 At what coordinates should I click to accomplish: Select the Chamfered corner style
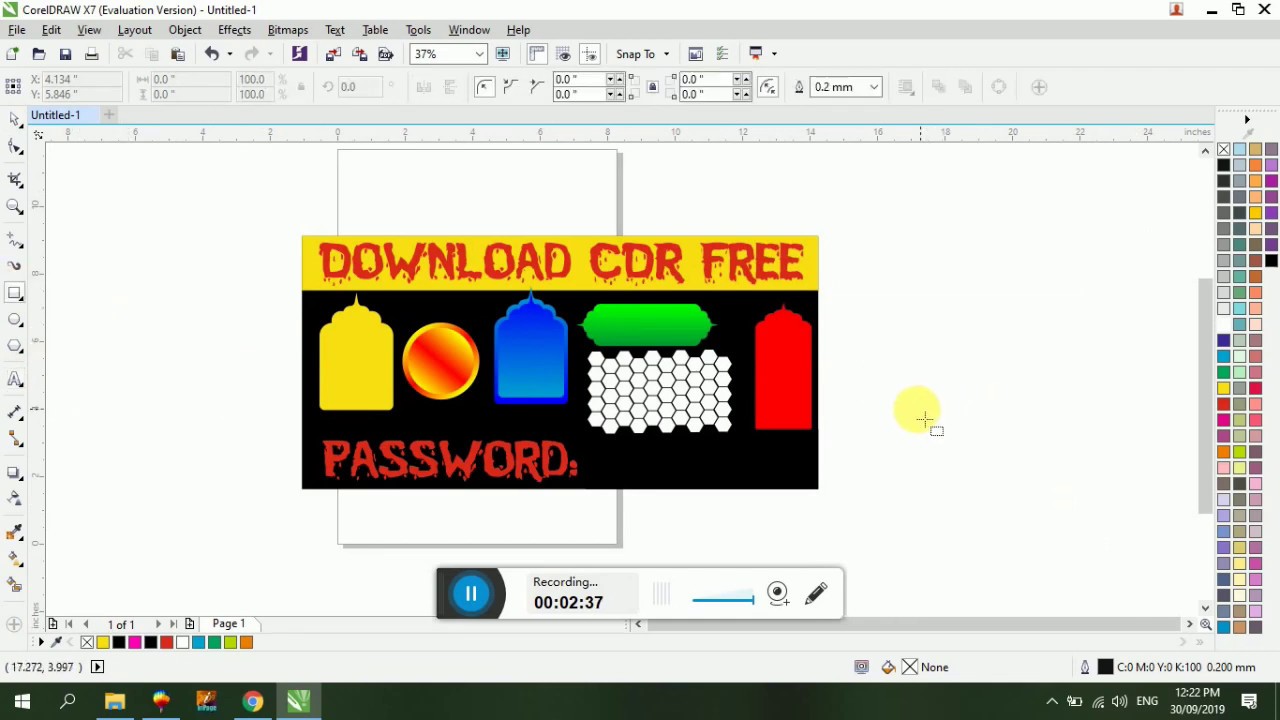(535, 87)
